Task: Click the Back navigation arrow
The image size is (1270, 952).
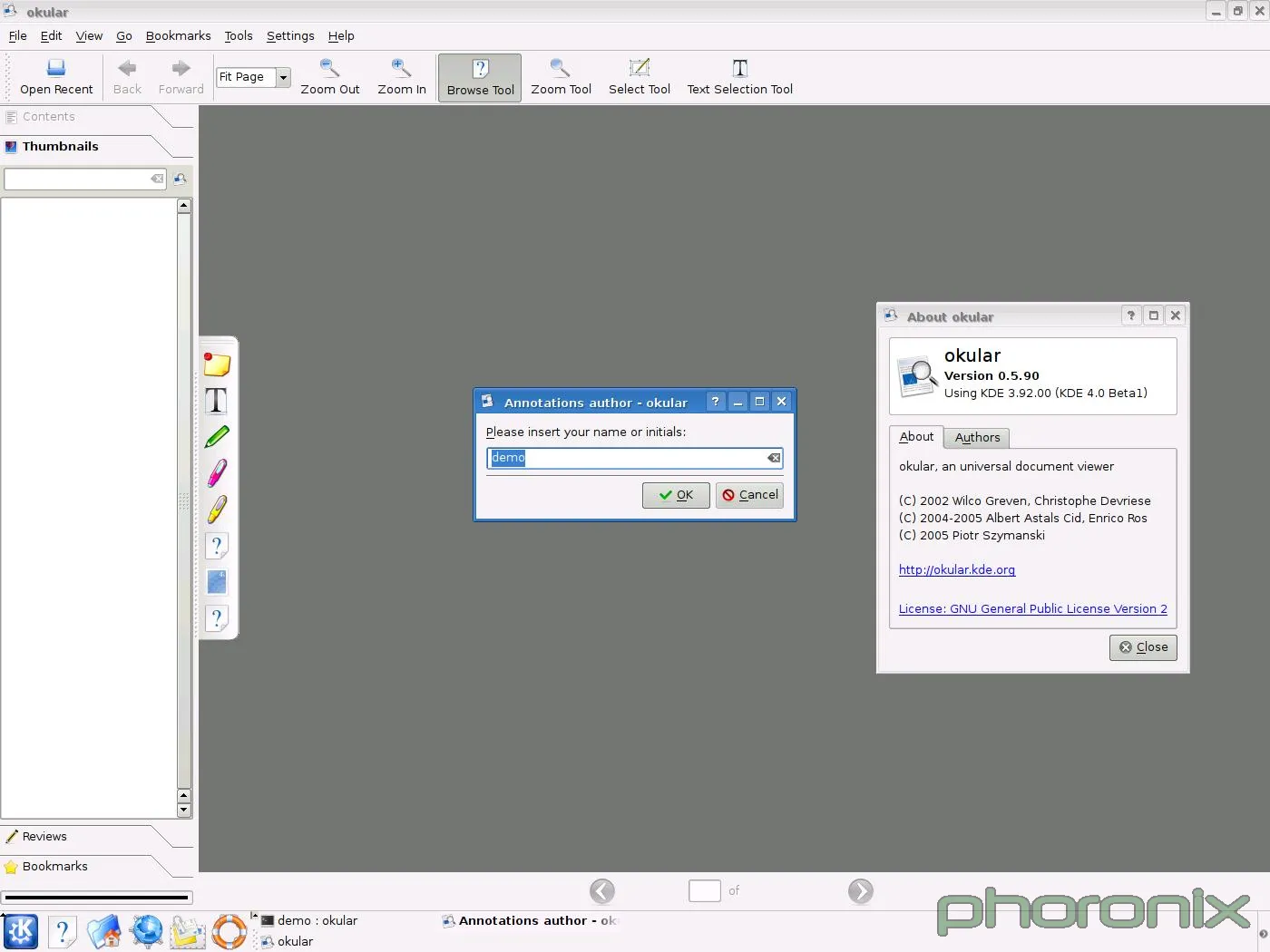Action: [x=127, y=77]
